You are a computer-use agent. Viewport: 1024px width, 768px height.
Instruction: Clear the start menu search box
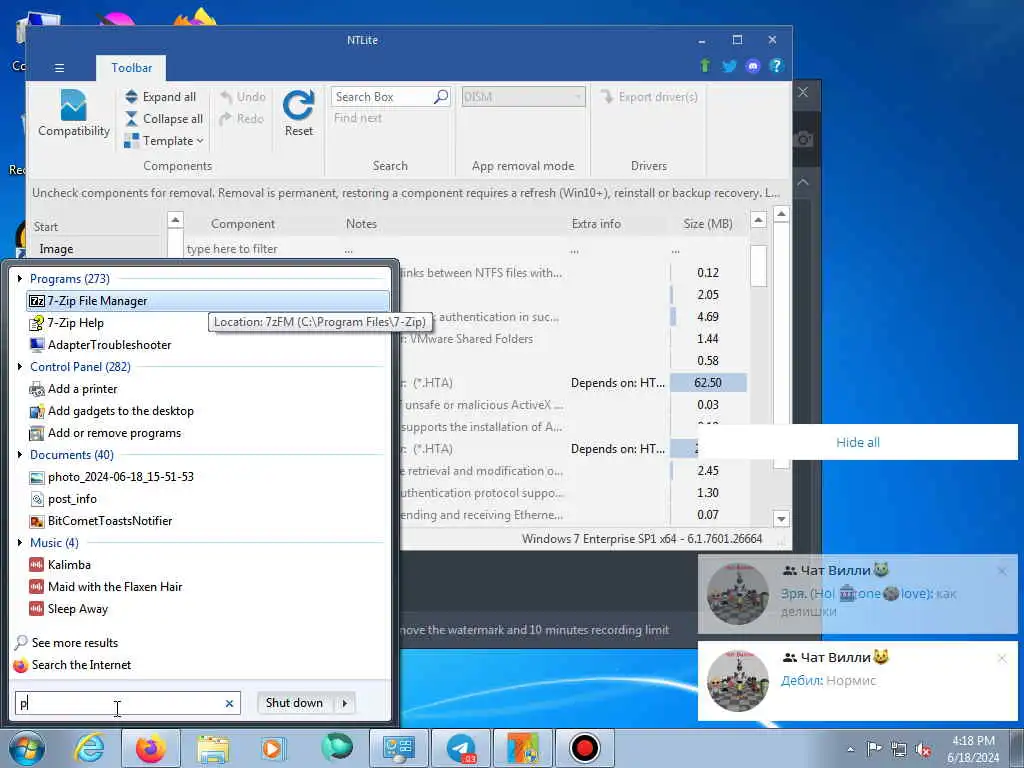[229, 703]
